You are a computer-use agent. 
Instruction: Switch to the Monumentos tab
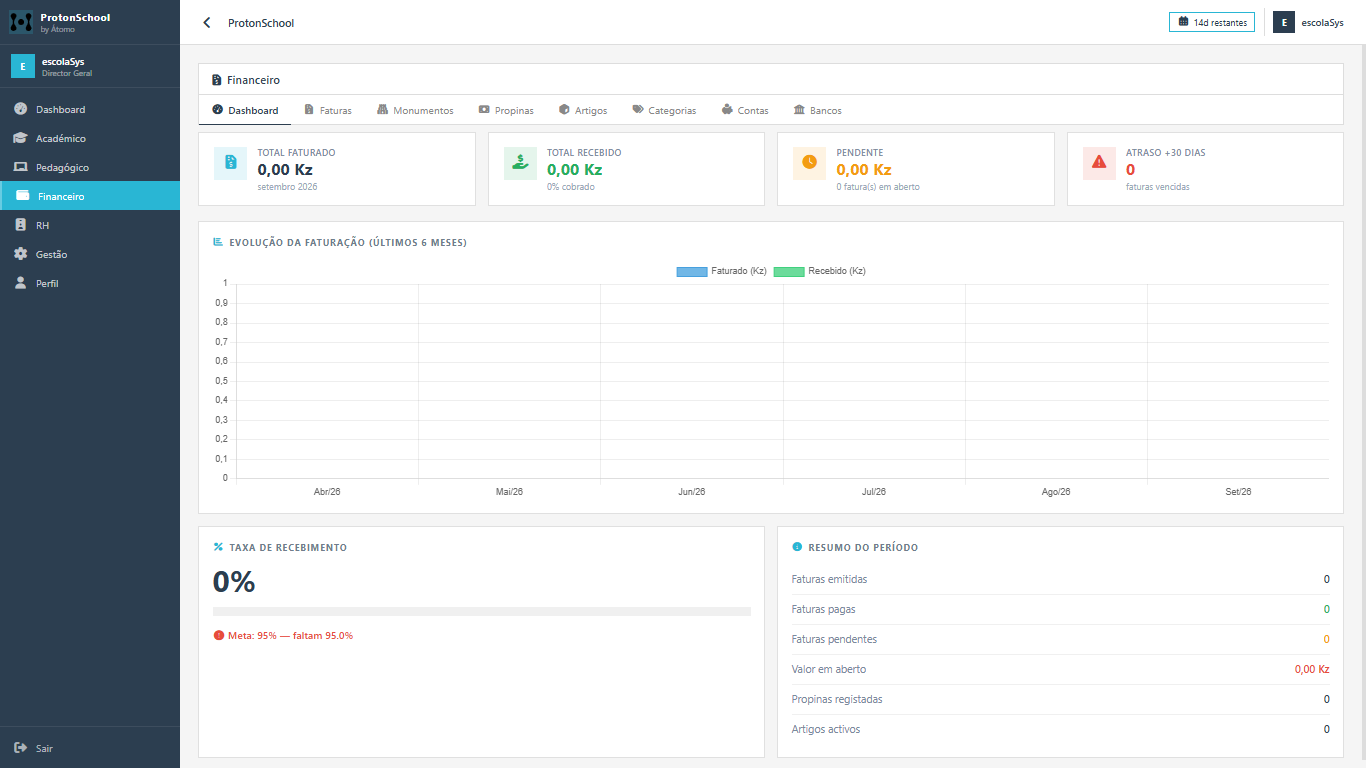click(x=415, y=110)
